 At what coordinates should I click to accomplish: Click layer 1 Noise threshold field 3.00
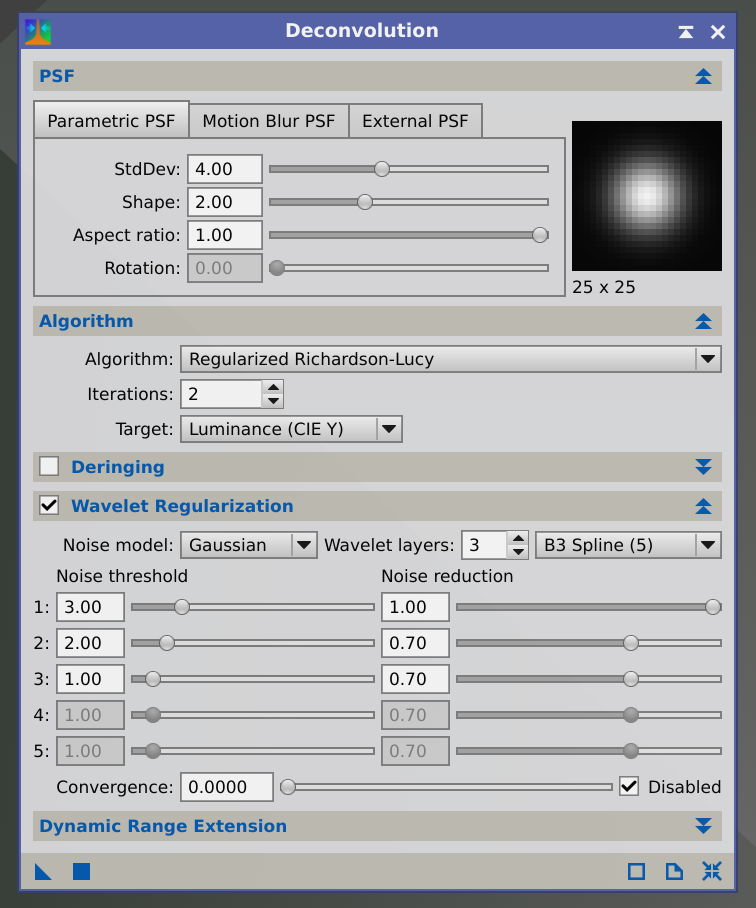(90, 607)
